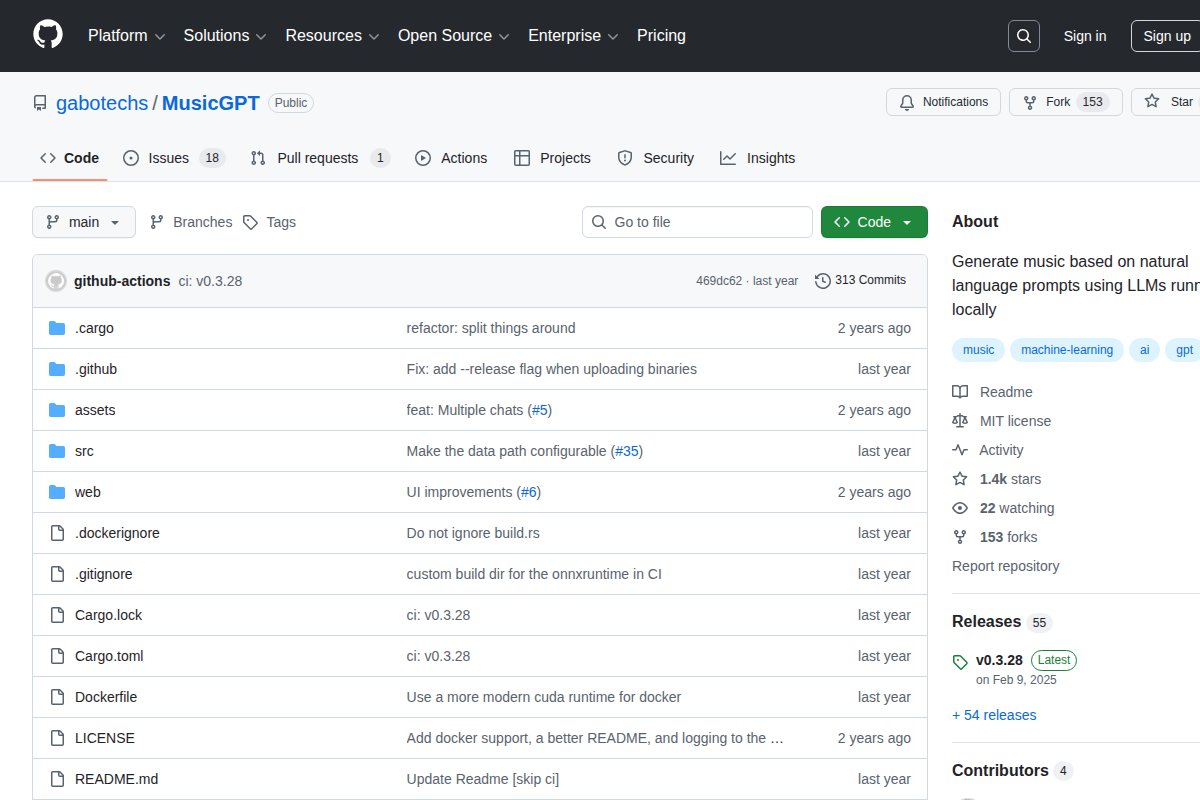Expand the Platform navigation menu
The image size is (1200, 800).
[126, 36]
